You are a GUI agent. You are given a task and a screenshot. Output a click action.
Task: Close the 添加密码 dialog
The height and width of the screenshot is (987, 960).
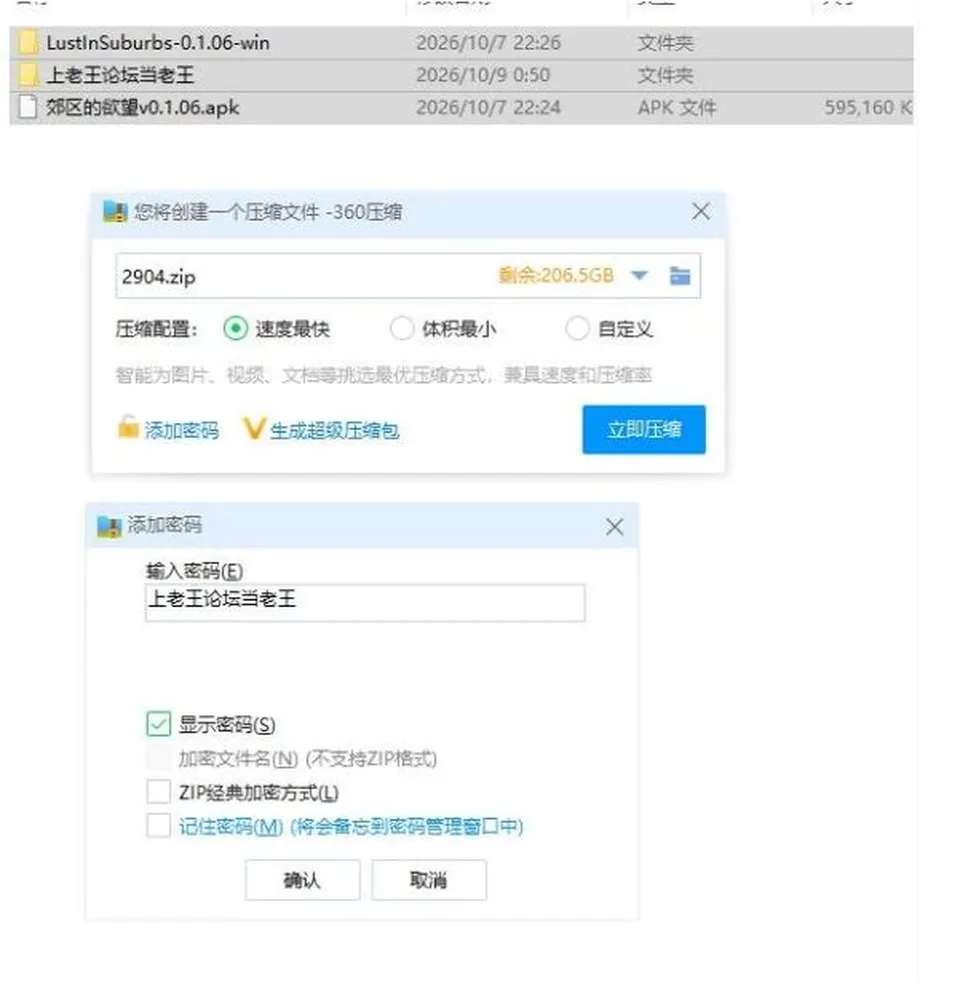(614, 527)
